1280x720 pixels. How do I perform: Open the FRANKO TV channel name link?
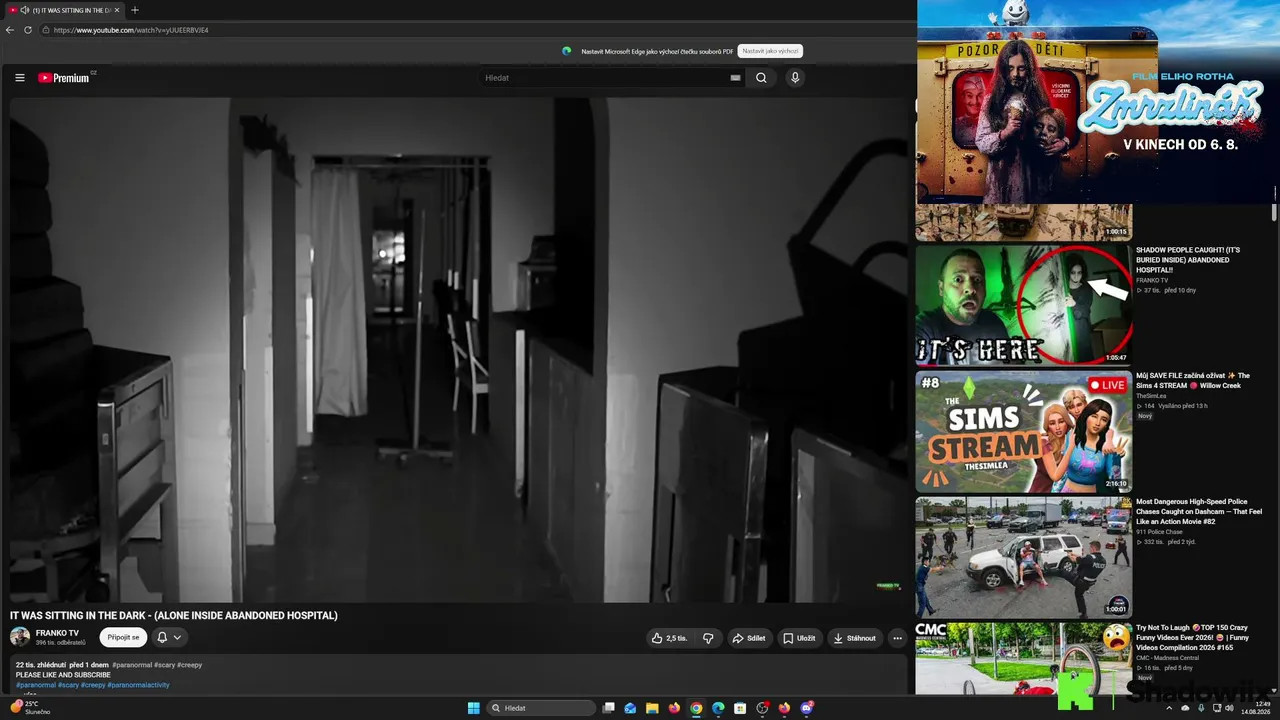[57, 633]
